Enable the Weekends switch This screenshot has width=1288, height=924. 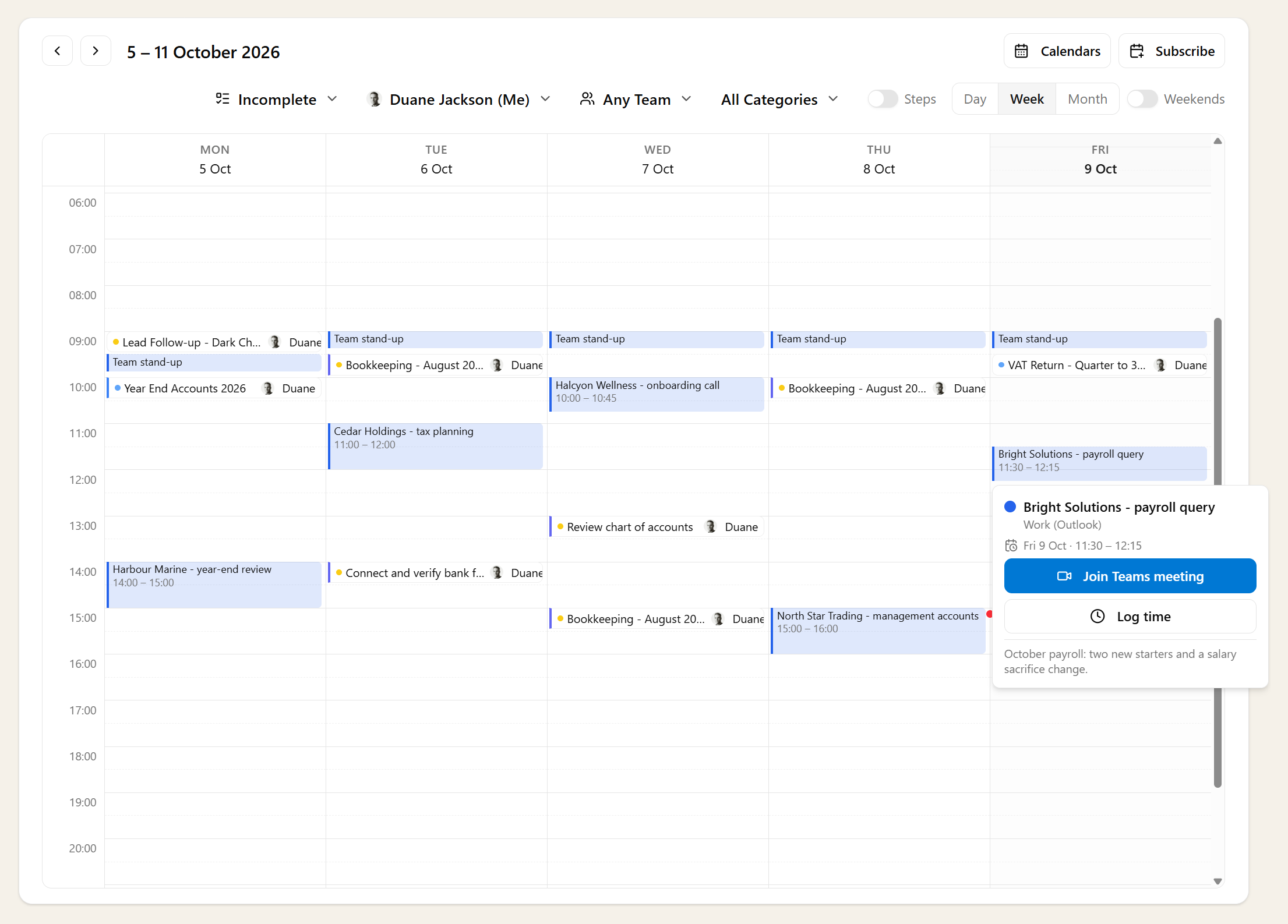coord(1142,99)
